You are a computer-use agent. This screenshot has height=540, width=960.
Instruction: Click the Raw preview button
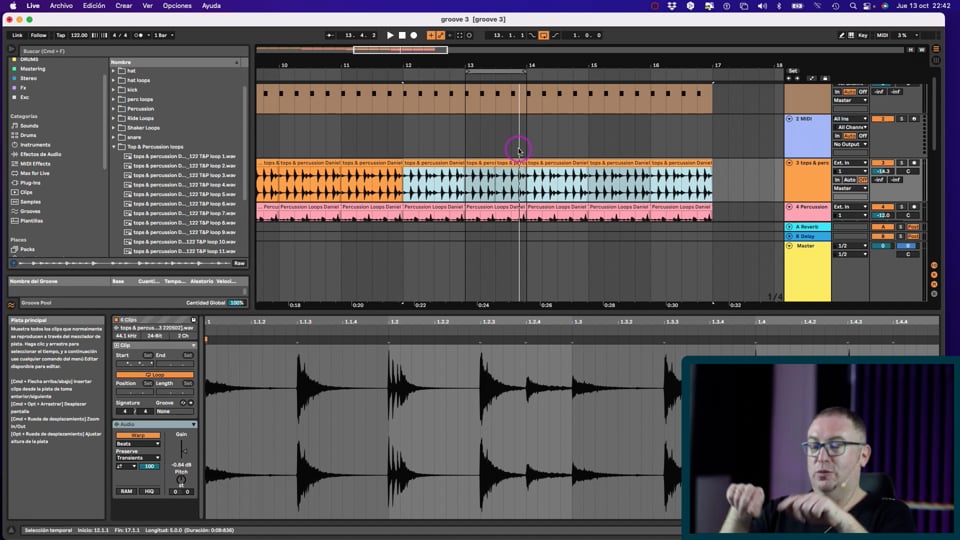(239, 263)
